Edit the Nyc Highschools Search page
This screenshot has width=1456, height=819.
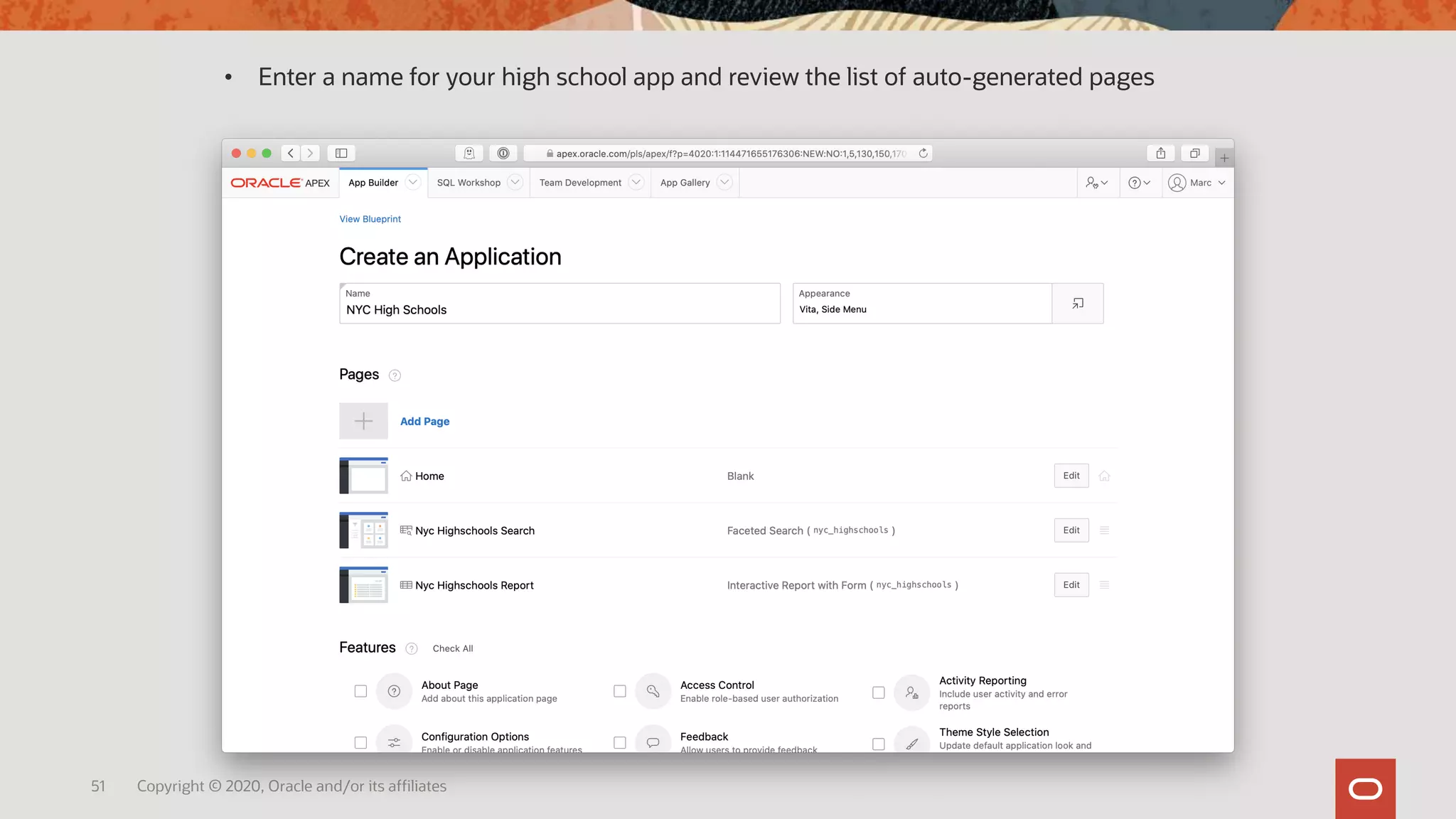click(1071, 530)
